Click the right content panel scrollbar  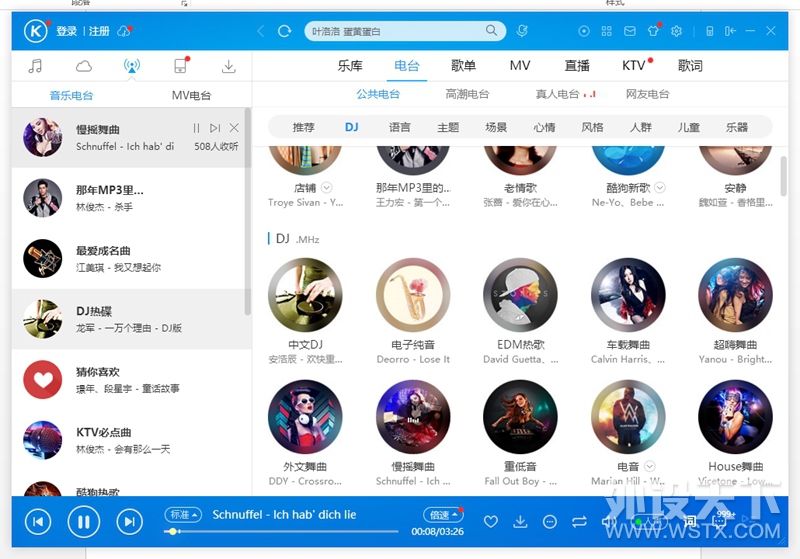[784, 176]
